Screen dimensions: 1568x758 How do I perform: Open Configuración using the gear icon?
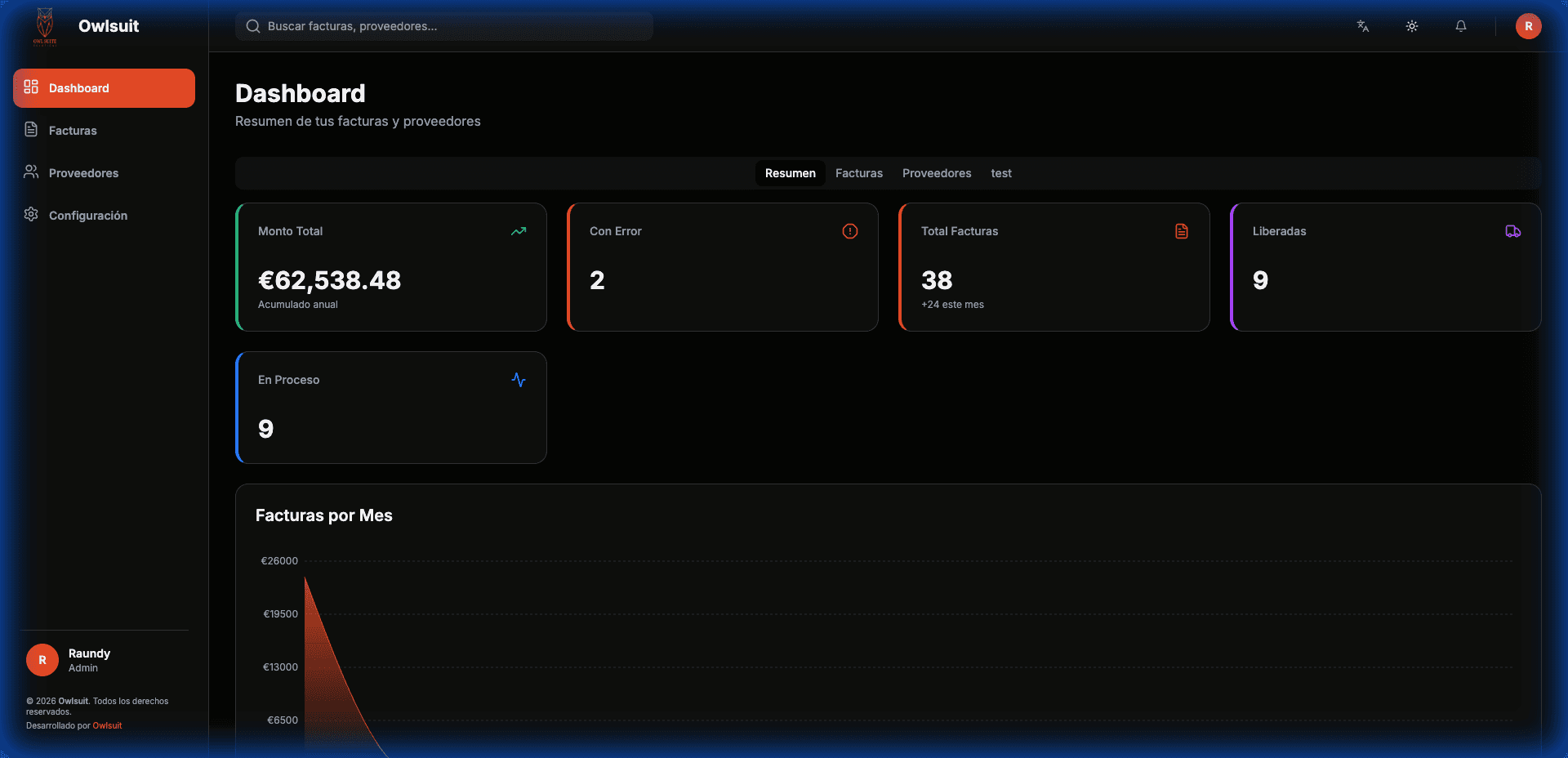click(30, 215)
